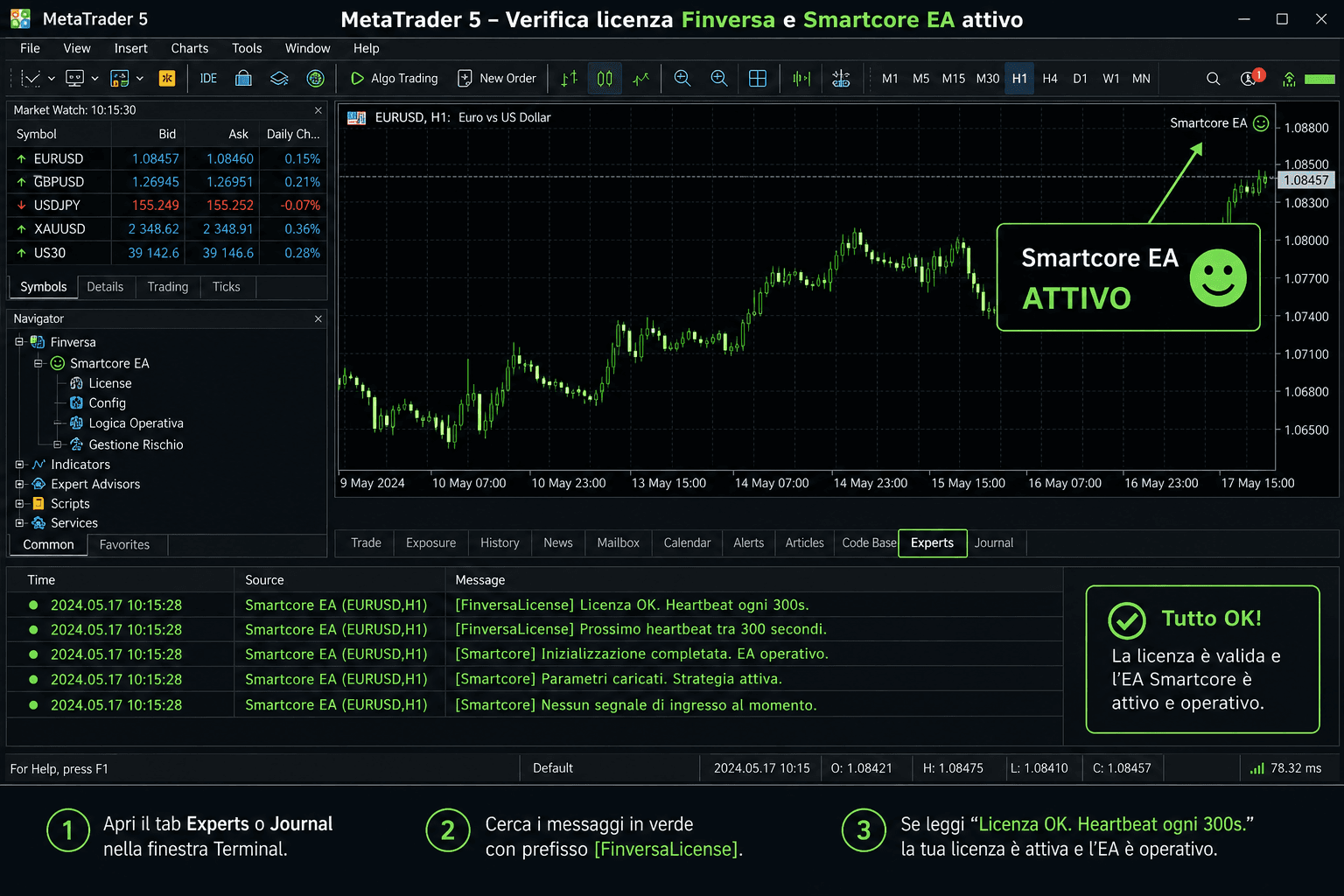Expand the Expert Advisors tree node
Image resolution: width=1344 pixels, height=896 pixels.
tap(19, 484)
